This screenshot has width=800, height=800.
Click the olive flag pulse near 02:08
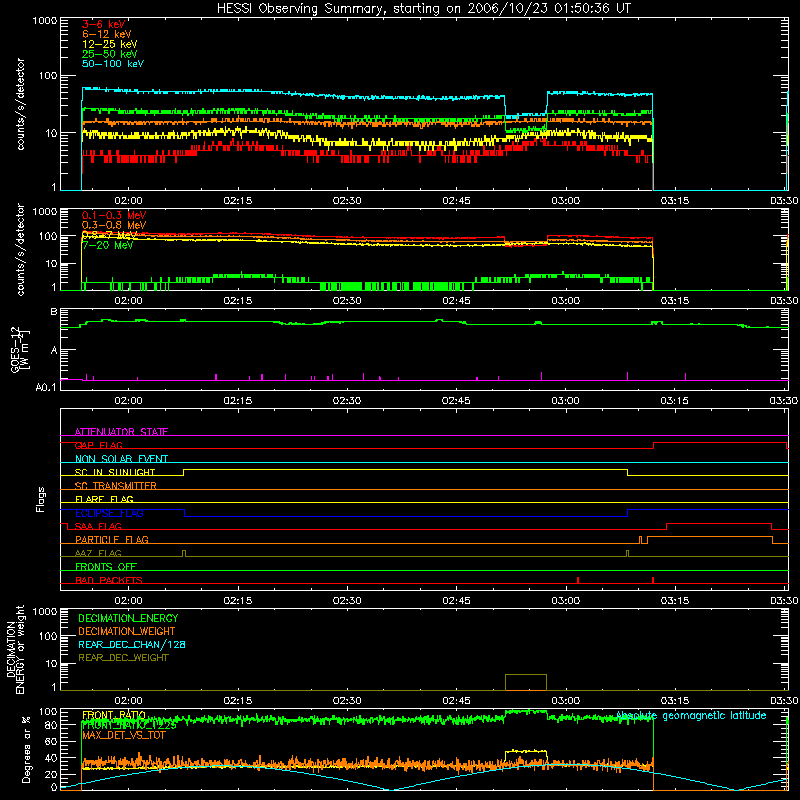pyautogui.click(x=184, y=553)
